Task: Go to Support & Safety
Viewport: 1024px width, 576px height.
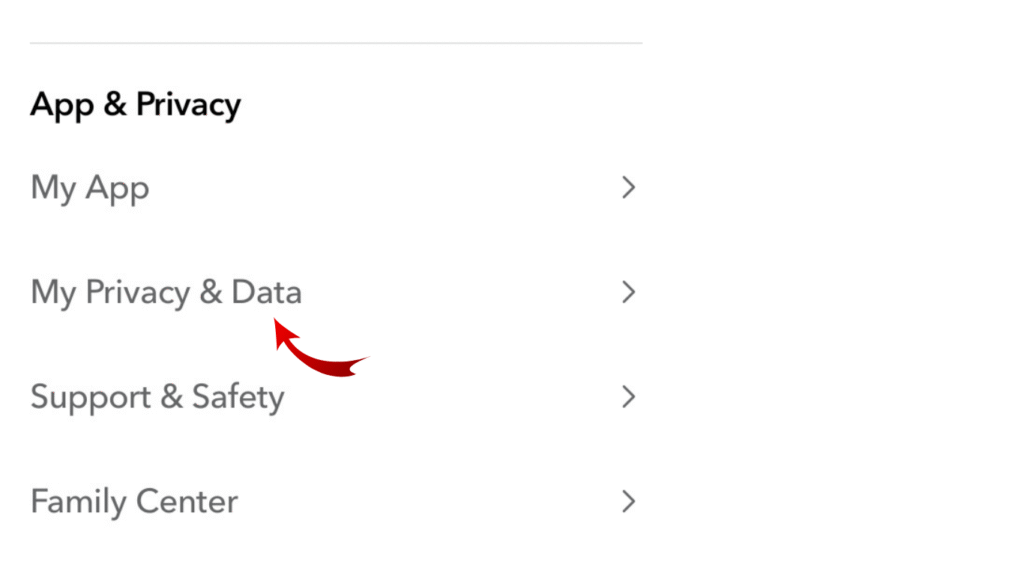Action: tap(157, 397)
